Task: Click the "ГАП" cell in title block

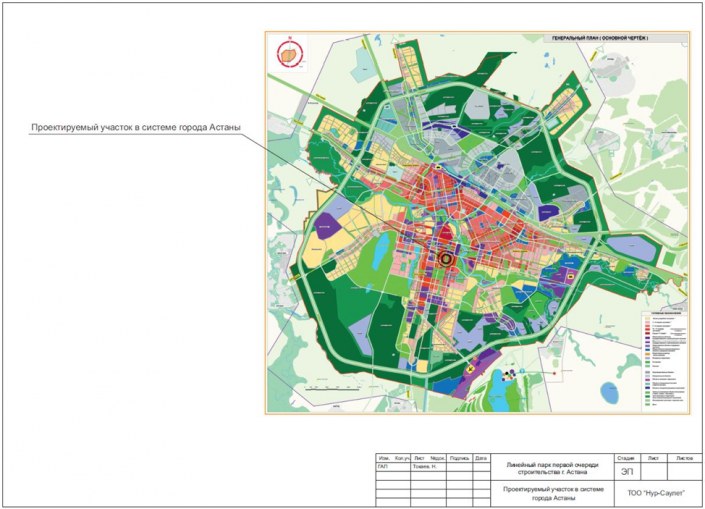Action: pos(383,465)
